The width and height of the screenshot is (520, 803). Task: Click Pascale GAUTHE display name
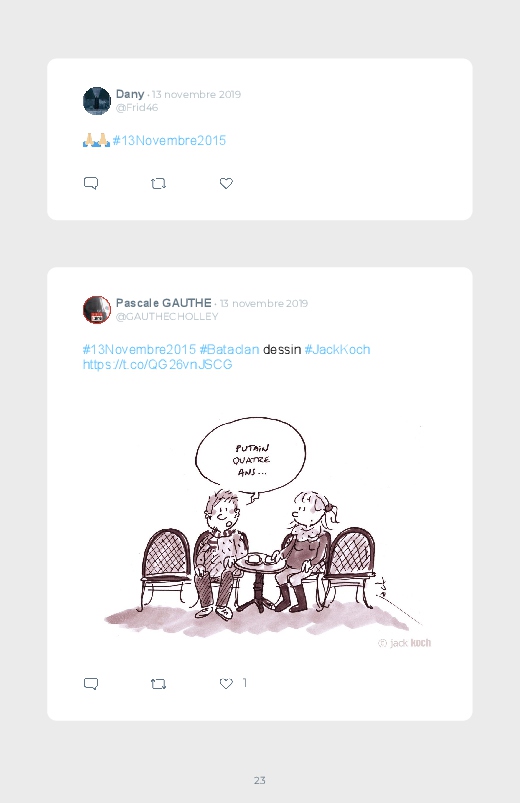pyautogui.click(x=163, y=303)
